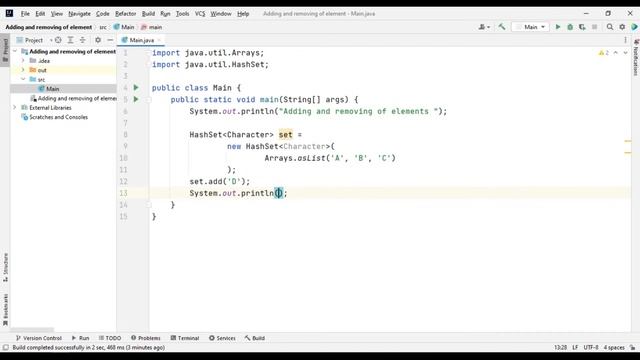Run with coverage icon in toolbar
This screenshot has width=640, height=360.
pyautogui.click(x=582, y=27)
